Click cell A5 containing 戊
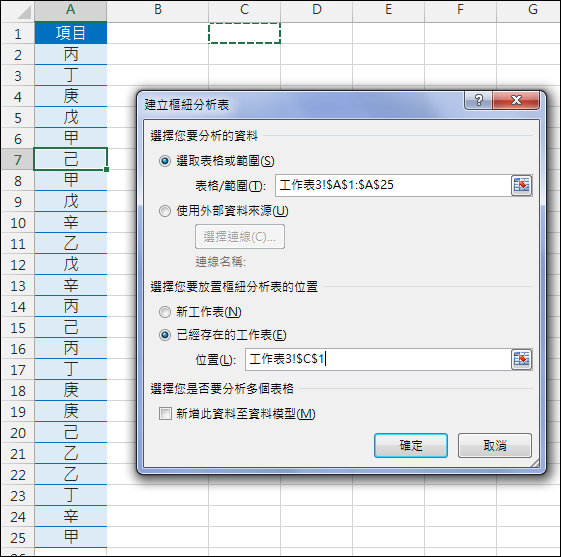Viewport: 561px width, 557px height. [70, 117]
